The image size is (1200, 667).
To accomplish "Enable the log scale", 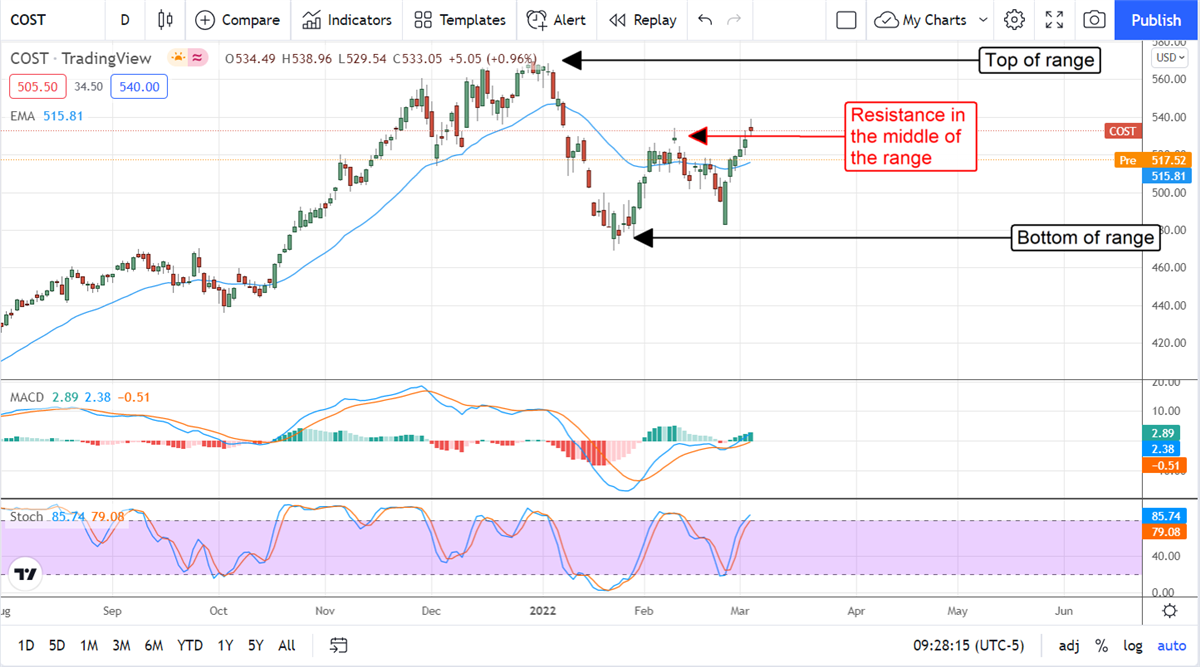I will click(x=1133, y=645).
